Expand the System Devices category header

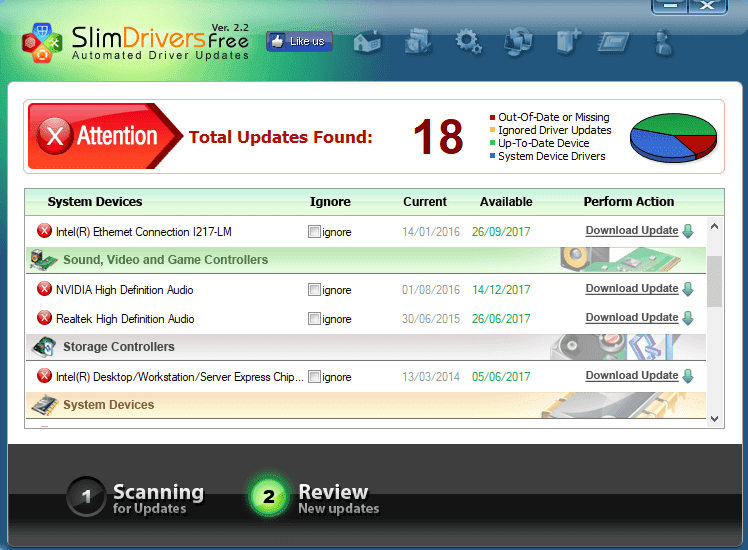click(x=108, y=405)
